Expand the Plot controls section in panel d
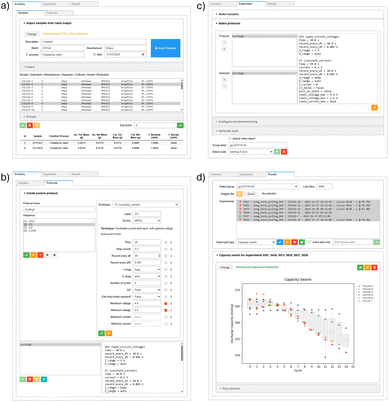Image resolution: width=389 pixels, height=402 pixels. (x=298, y=388)
